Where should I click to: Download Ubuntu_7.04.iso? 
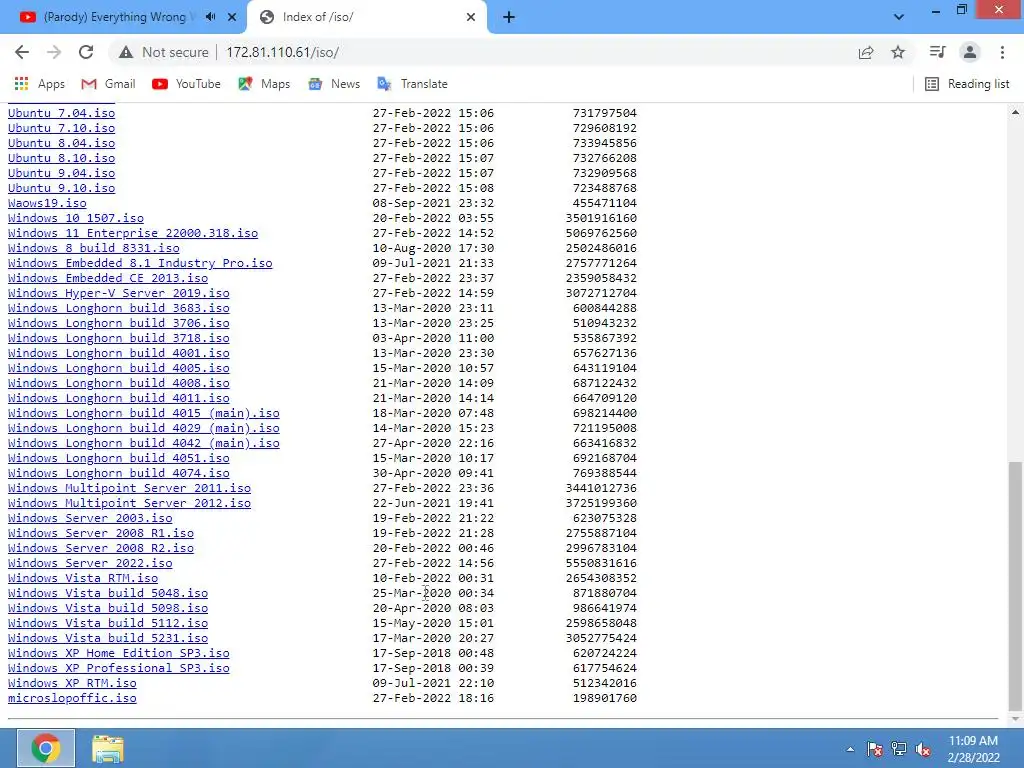61,113
